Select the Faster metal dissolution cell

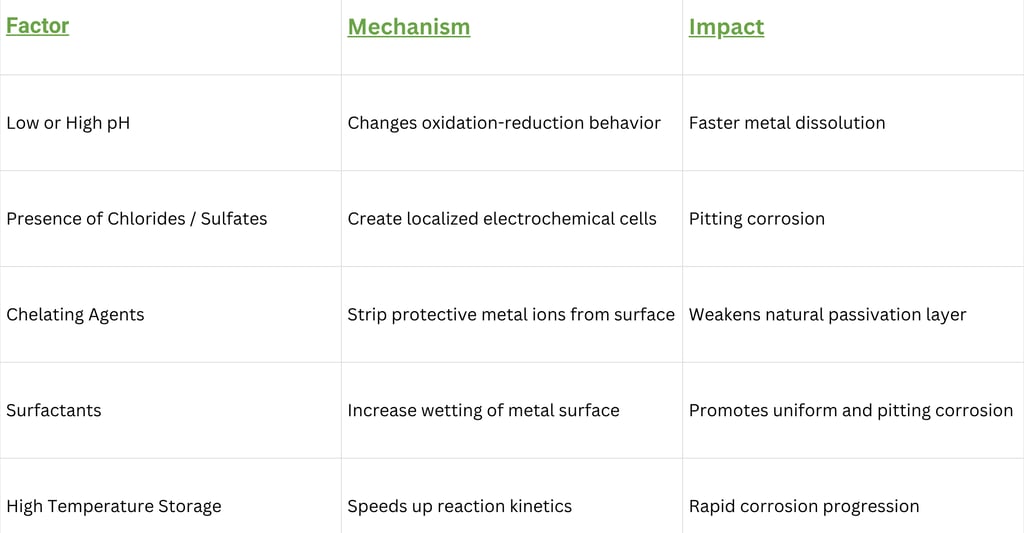click(853, 123)
